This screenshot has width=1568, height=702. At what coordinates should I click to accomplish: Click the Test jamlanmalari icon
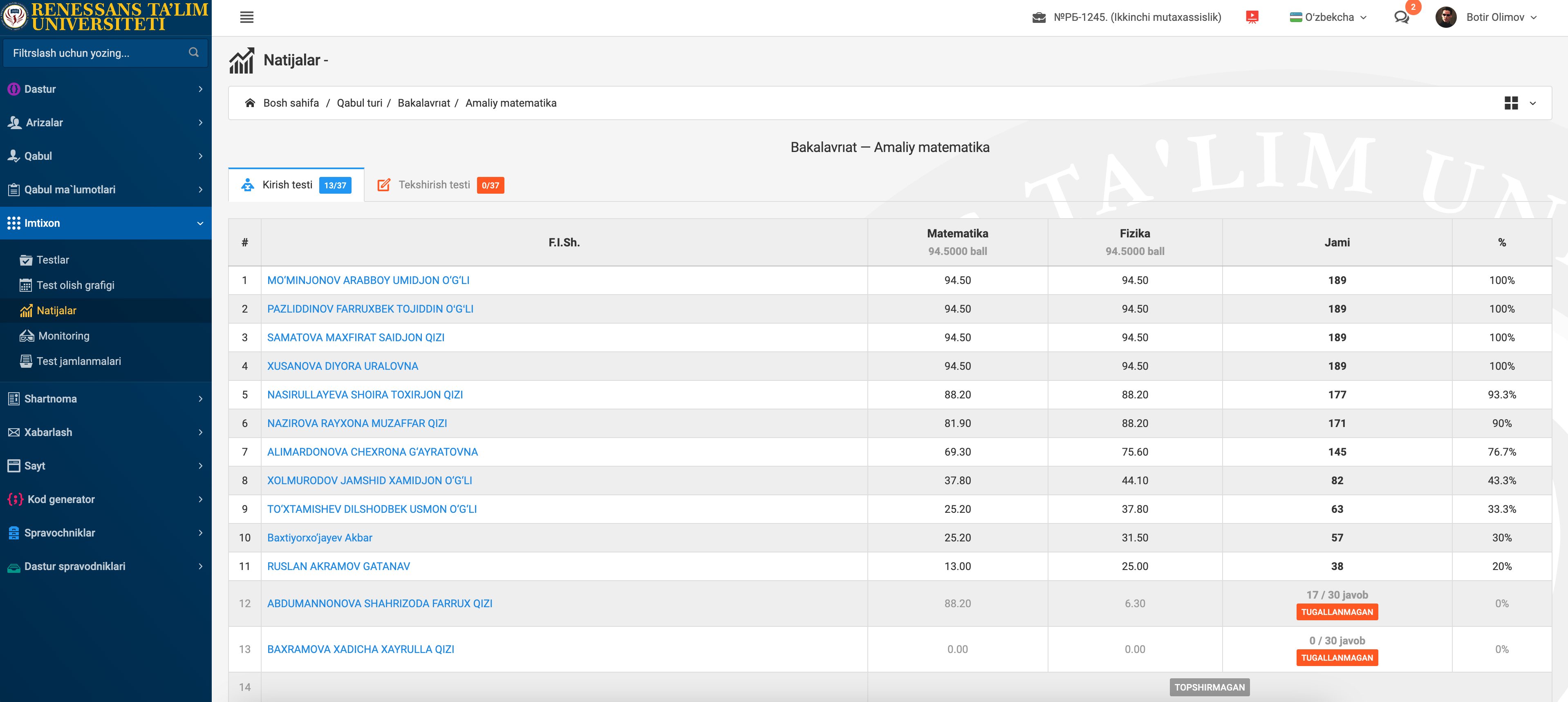tap(26, 361)
